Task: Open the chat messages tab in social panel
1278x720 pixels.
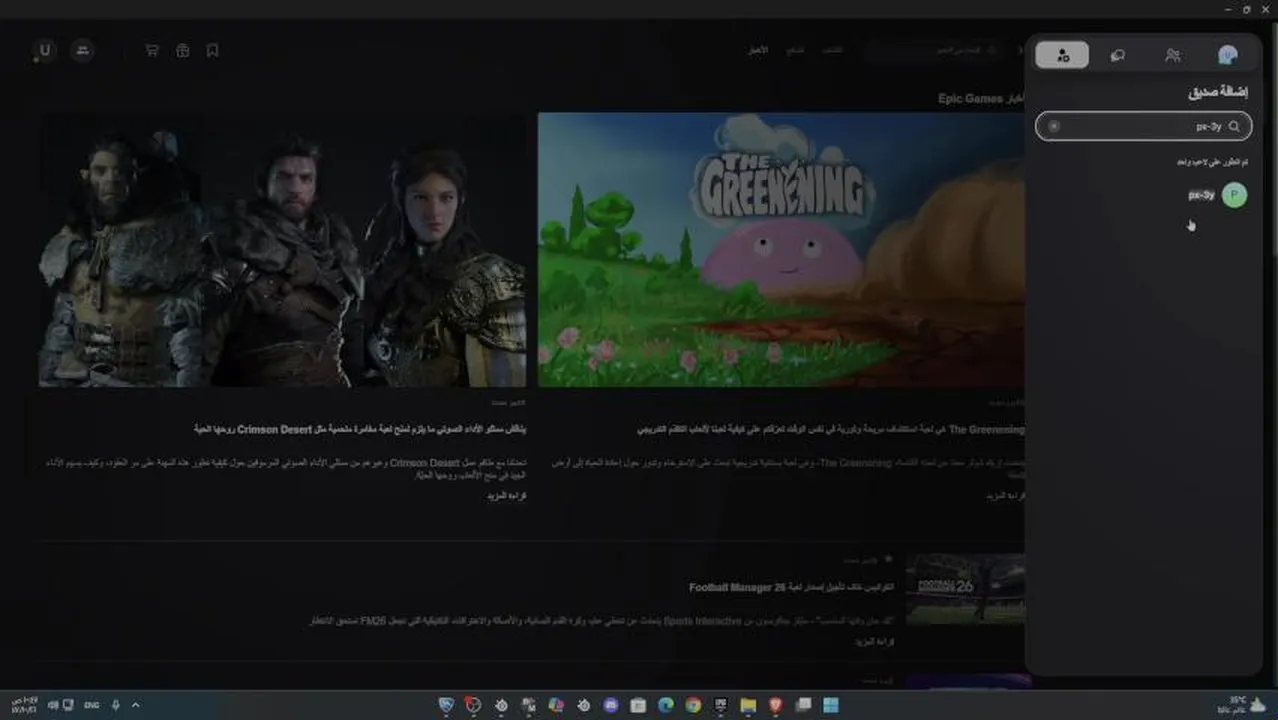Action: click(1118, 55)
